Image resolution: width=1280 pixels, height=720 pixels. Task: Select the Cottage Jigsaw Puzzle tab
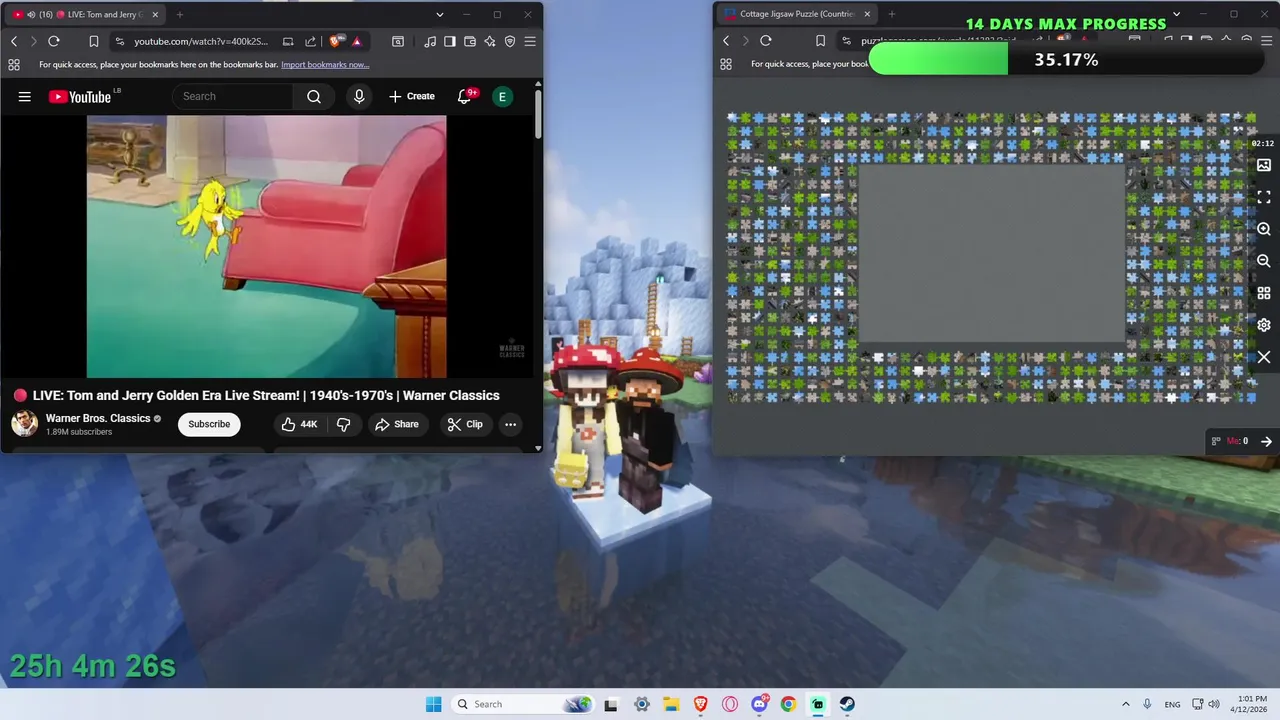click(796, 15)
